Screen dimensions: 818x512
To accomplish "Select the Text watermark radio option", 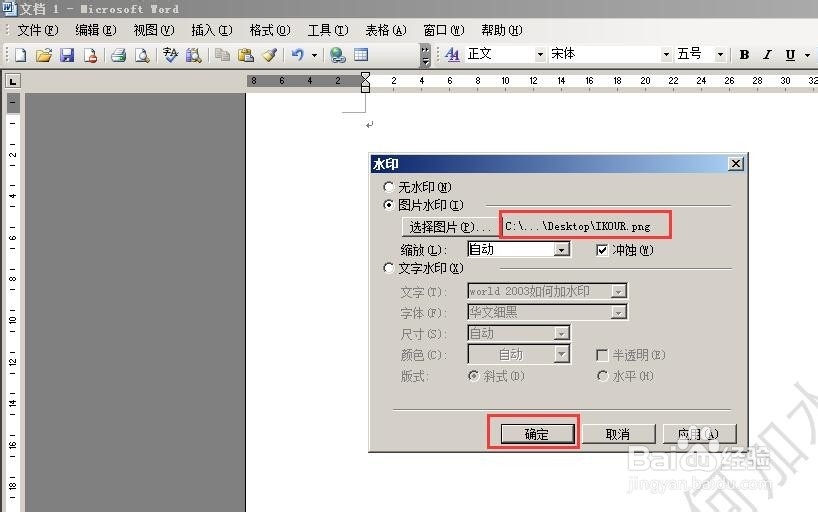I will pos(388,268).
